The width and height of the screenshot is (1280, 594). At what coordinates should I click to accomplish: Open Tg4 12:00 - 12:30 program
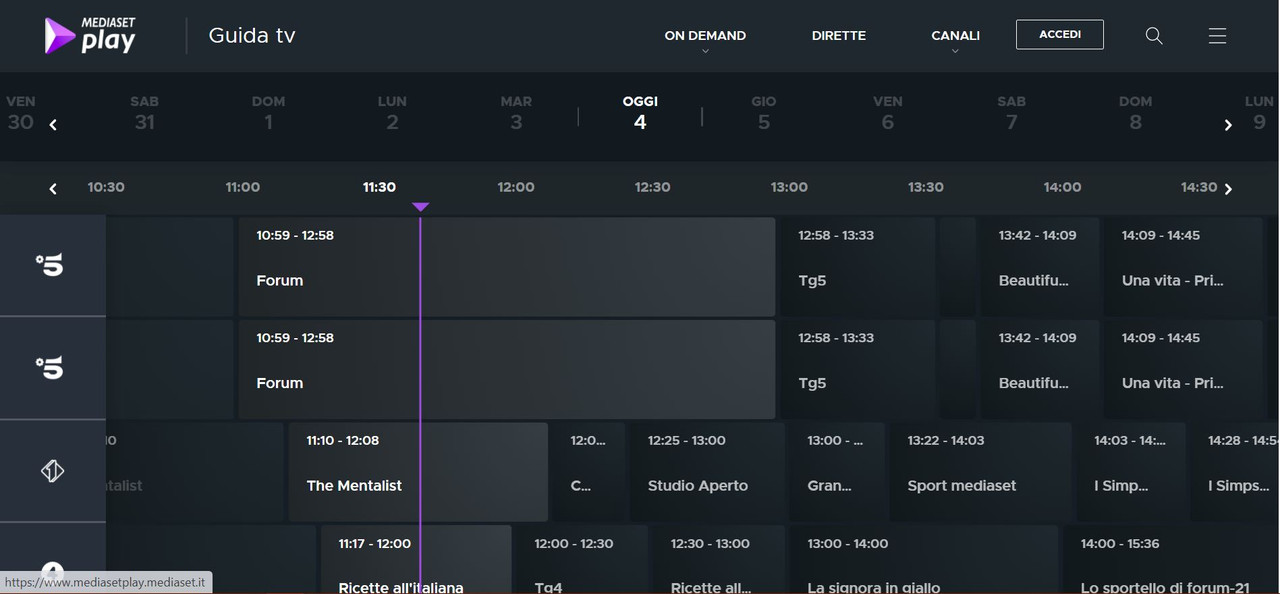581,560
